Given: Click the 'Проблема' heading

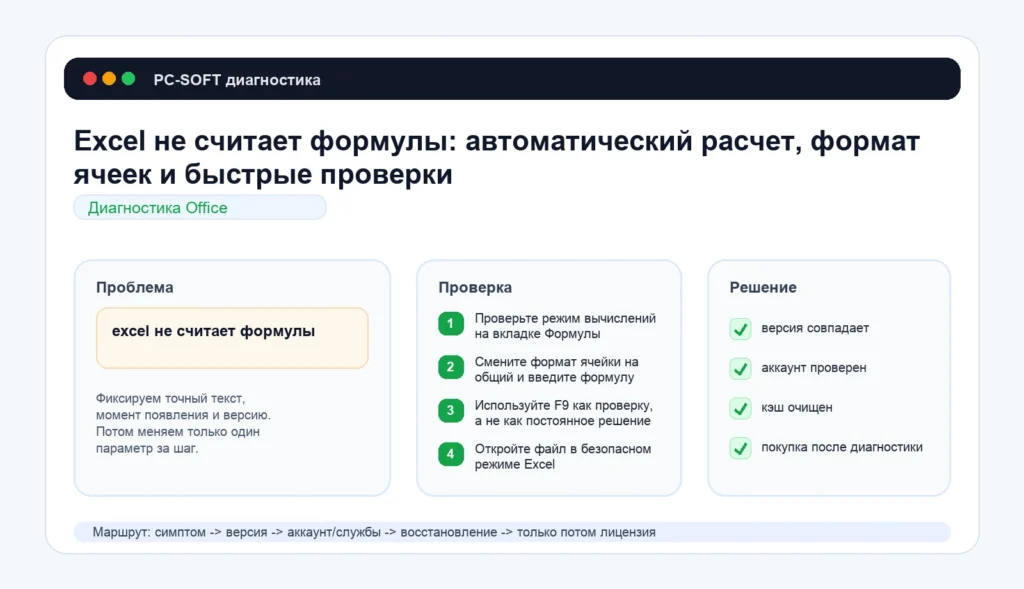Looking at the screenshot, I should 135,287.
